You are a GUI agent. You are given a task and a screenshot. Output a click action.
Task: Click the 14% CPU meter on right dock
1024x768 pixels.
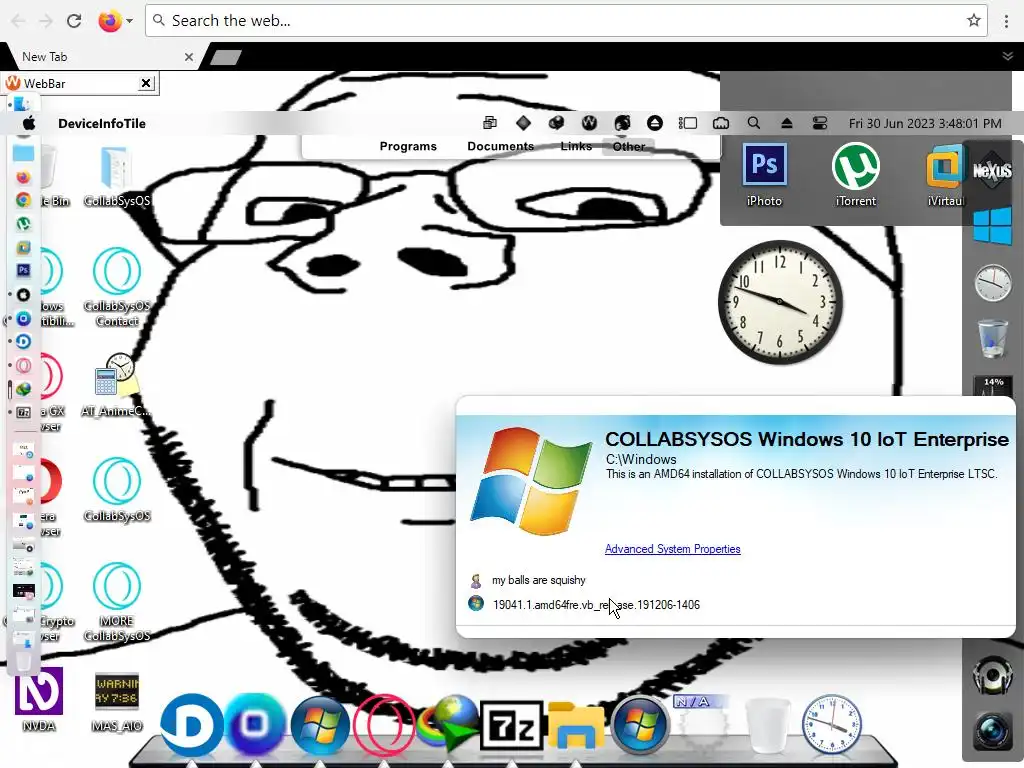tap(993, 387)
